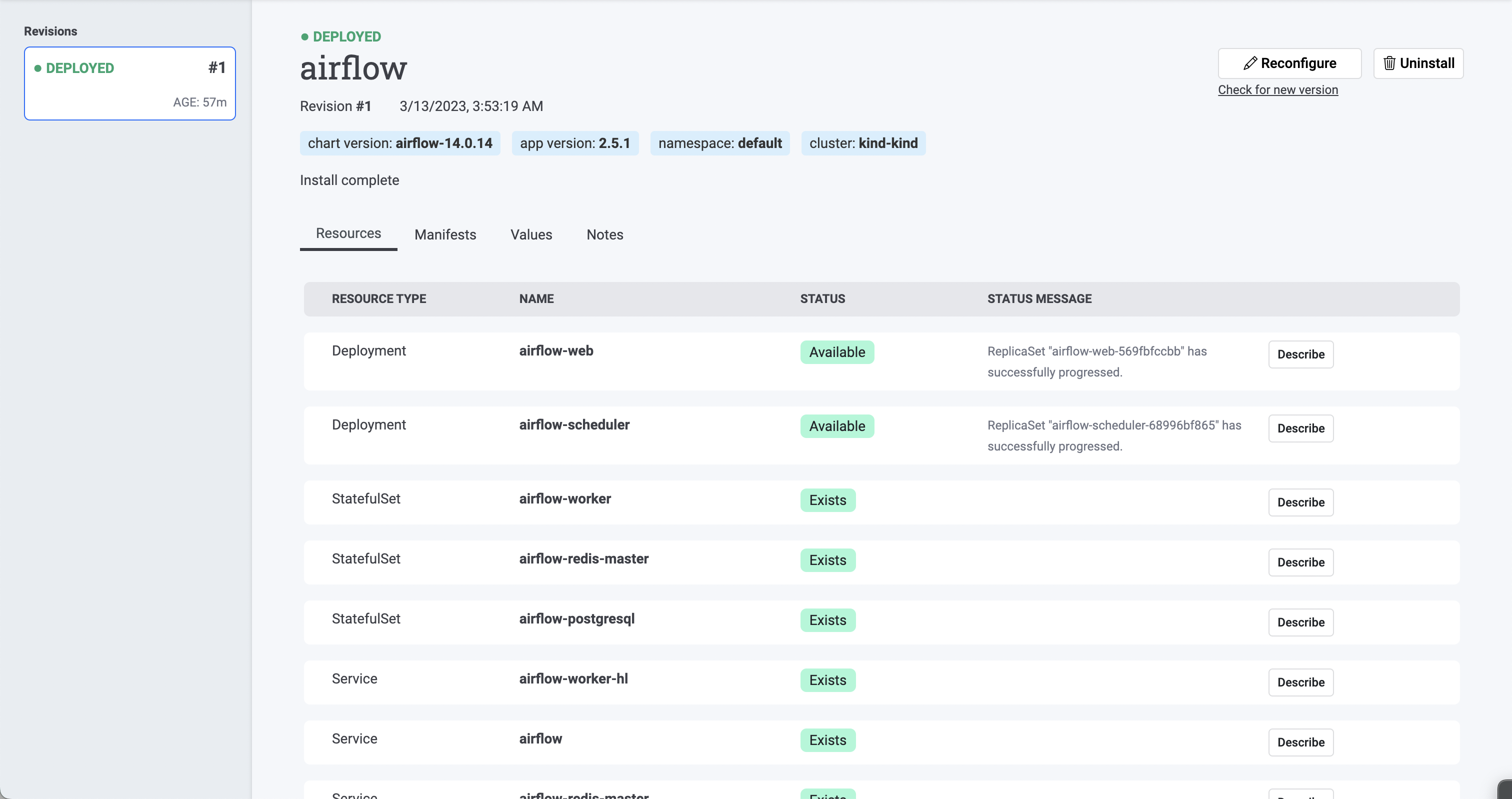The height and width of the screenshot is (799, 1512).
Task: Click the Uninstall button
Action: 1418,63
